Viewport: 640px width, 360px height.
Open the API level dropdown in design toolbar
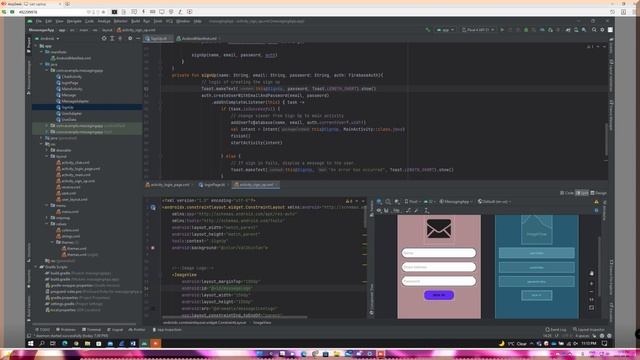point(429,202)
